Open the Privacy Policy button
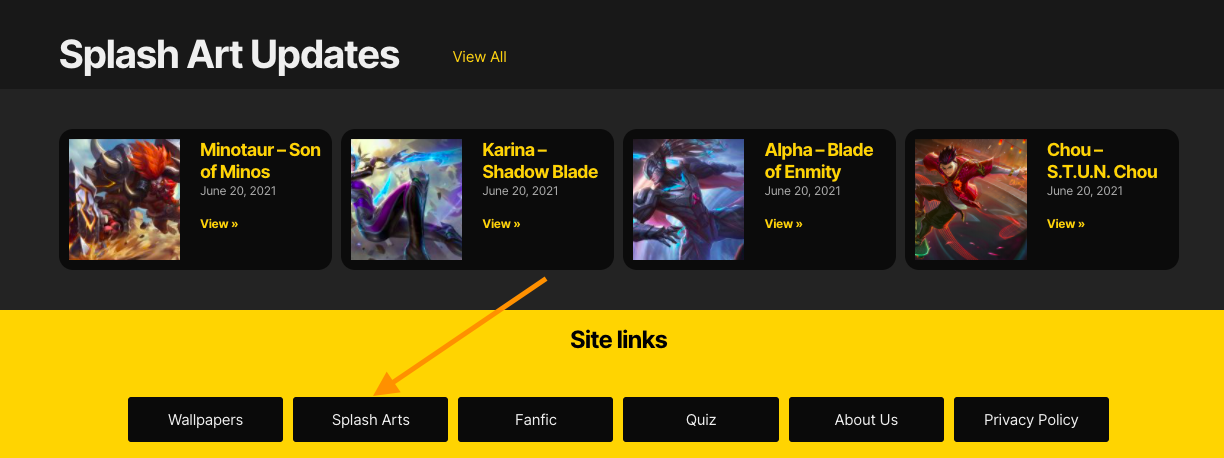 click(x=1031, y=419)
